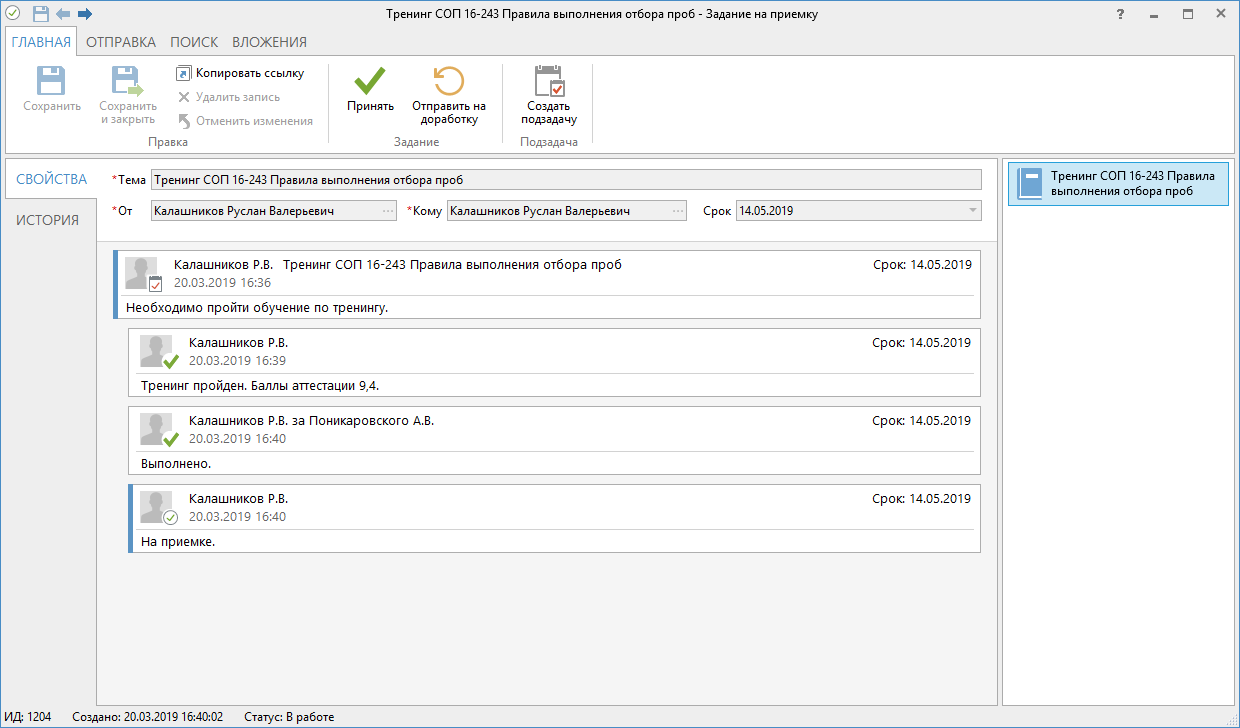1240x728 pixels.
Task: Open attached training document in right panel
Action: (1118, 183)
